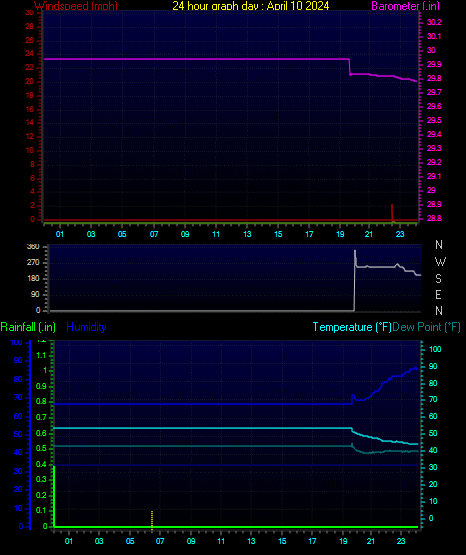Screen dimensions: 466x555
Task: Click hour 21 on the bottom graph axis
Action: [370, 541]
